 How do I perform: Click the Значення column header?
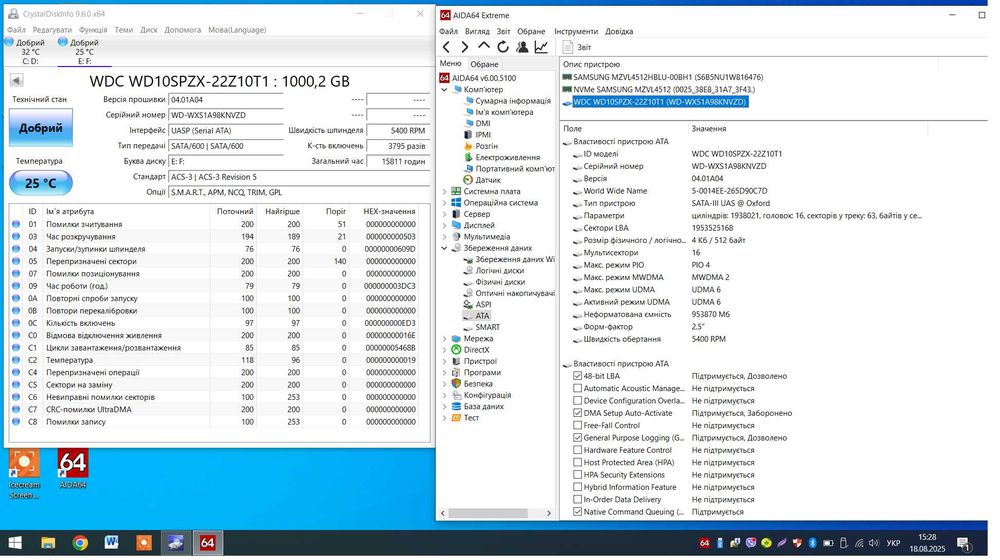[709, 129]
